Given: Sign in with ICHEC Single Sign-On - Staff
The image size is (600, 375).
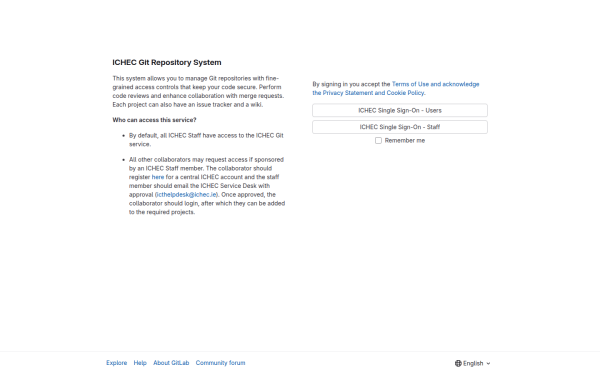Looking at the screenshot, I should 400,127.
